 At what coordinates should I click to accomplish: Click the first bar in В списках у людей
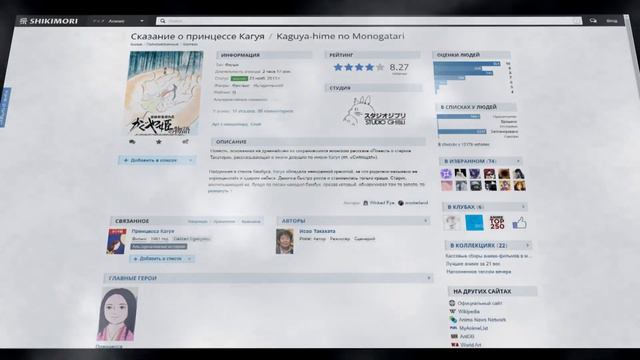[x=459, y=117]
